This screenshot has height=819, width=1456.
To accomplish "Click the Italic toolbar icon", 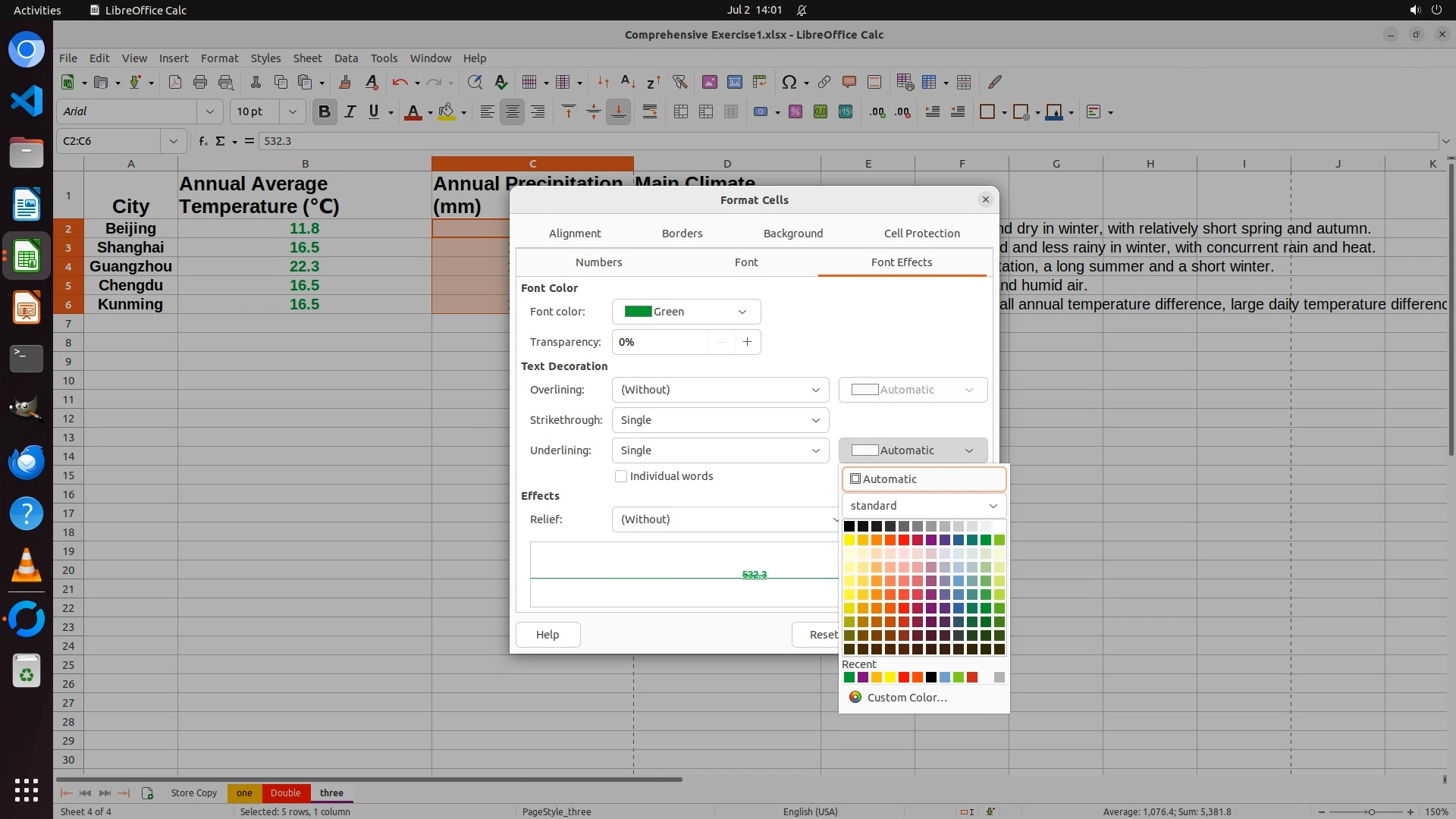I will (350, 111).
